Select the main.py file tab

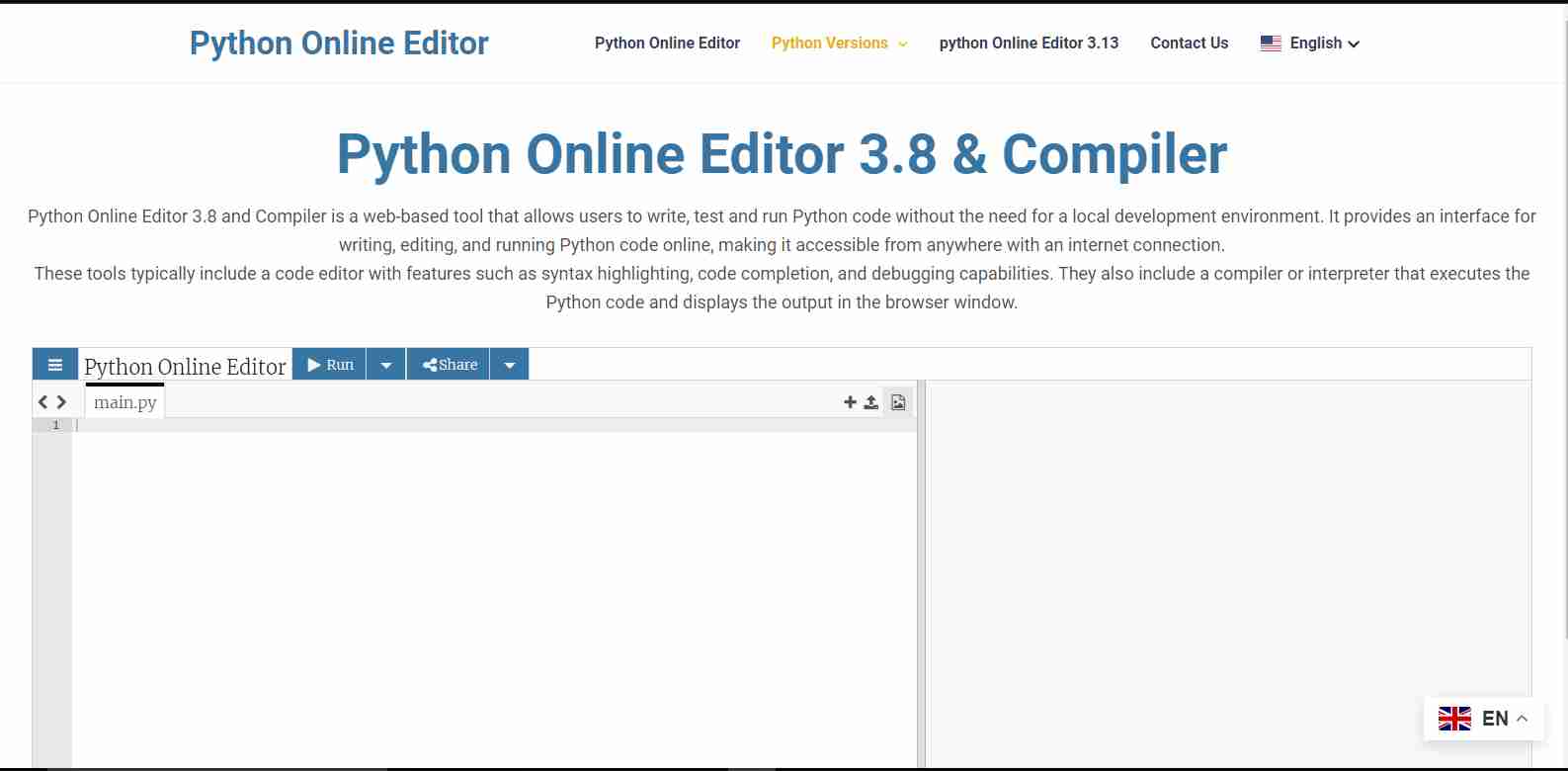(125, 401)
